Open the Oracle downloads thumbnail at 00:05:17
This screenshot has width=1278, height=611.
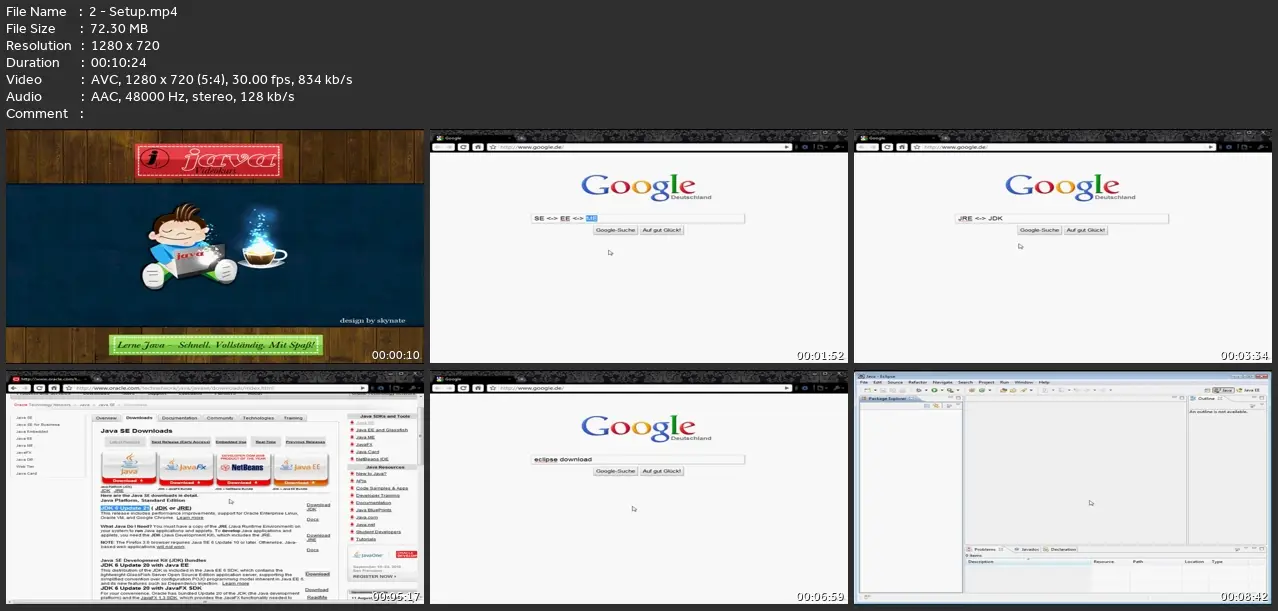[215, 487]
